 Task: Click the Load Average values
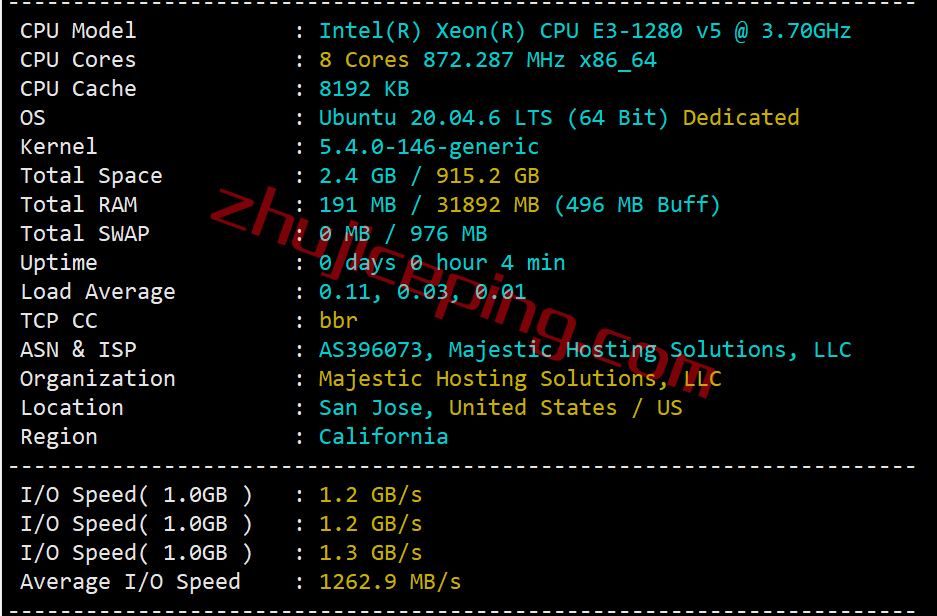(x=422, y=292)
